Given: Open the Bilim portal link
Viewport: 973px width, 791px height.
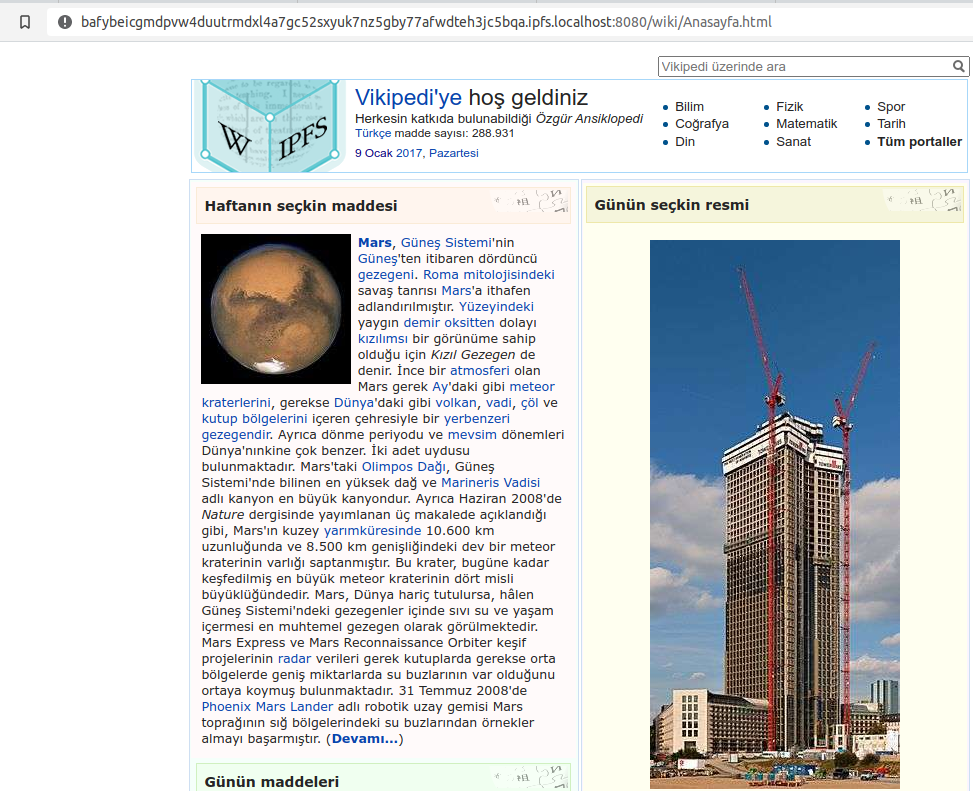Looking at the screenshot, I should 689,107.
